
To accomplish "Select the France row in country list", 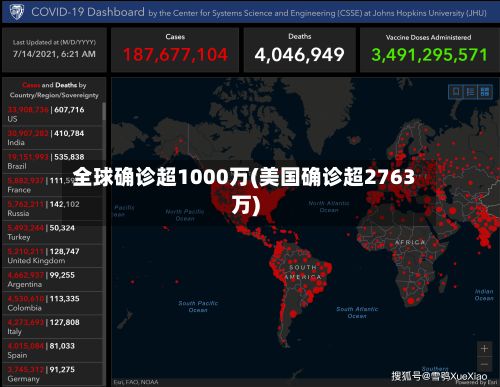I will [52, 185].
